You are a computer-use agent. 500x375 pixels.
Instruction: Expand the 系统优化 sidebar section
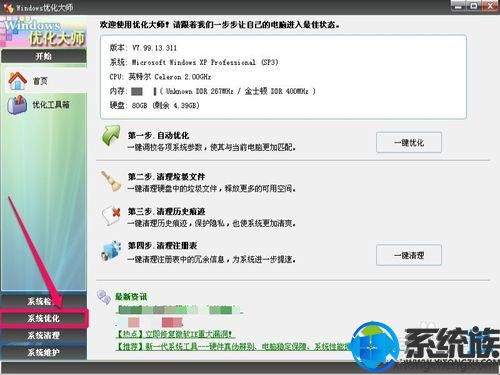pos(44,318)
